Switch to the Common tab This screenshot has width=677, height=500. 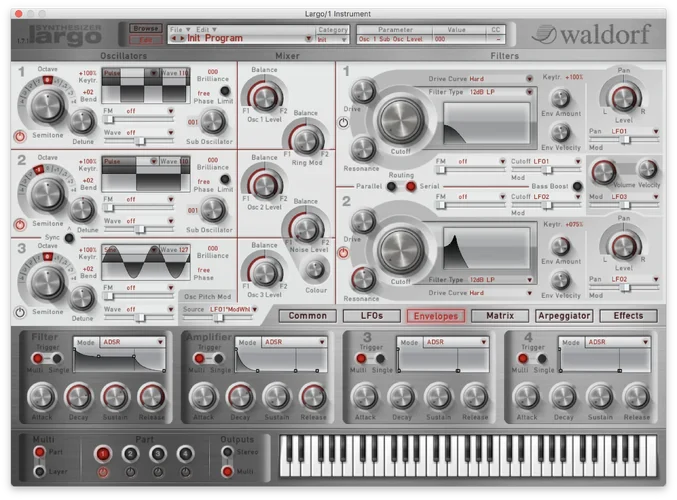308,316
